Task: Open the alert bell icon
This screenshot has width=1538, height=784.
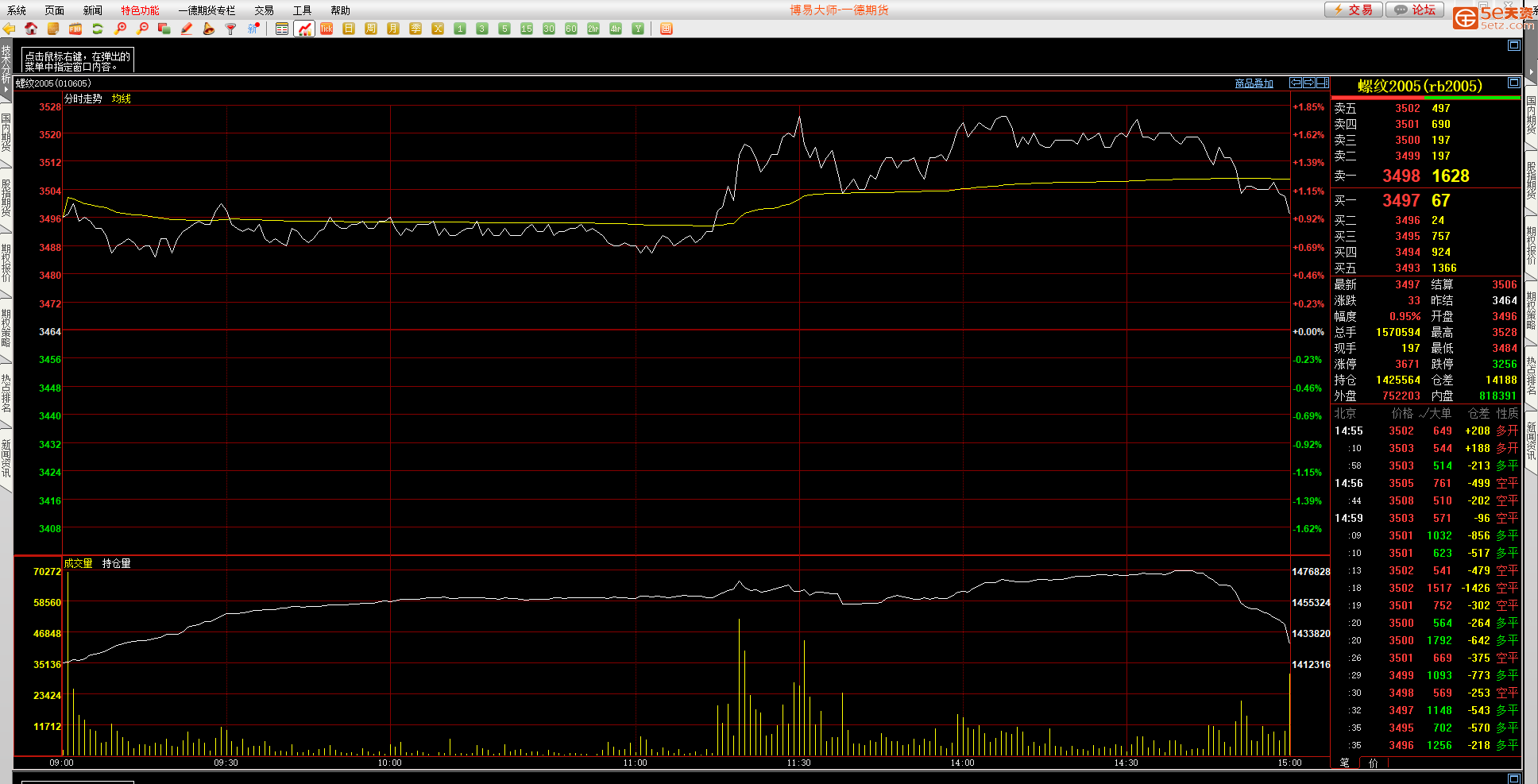Action: (x=209, y=29)
